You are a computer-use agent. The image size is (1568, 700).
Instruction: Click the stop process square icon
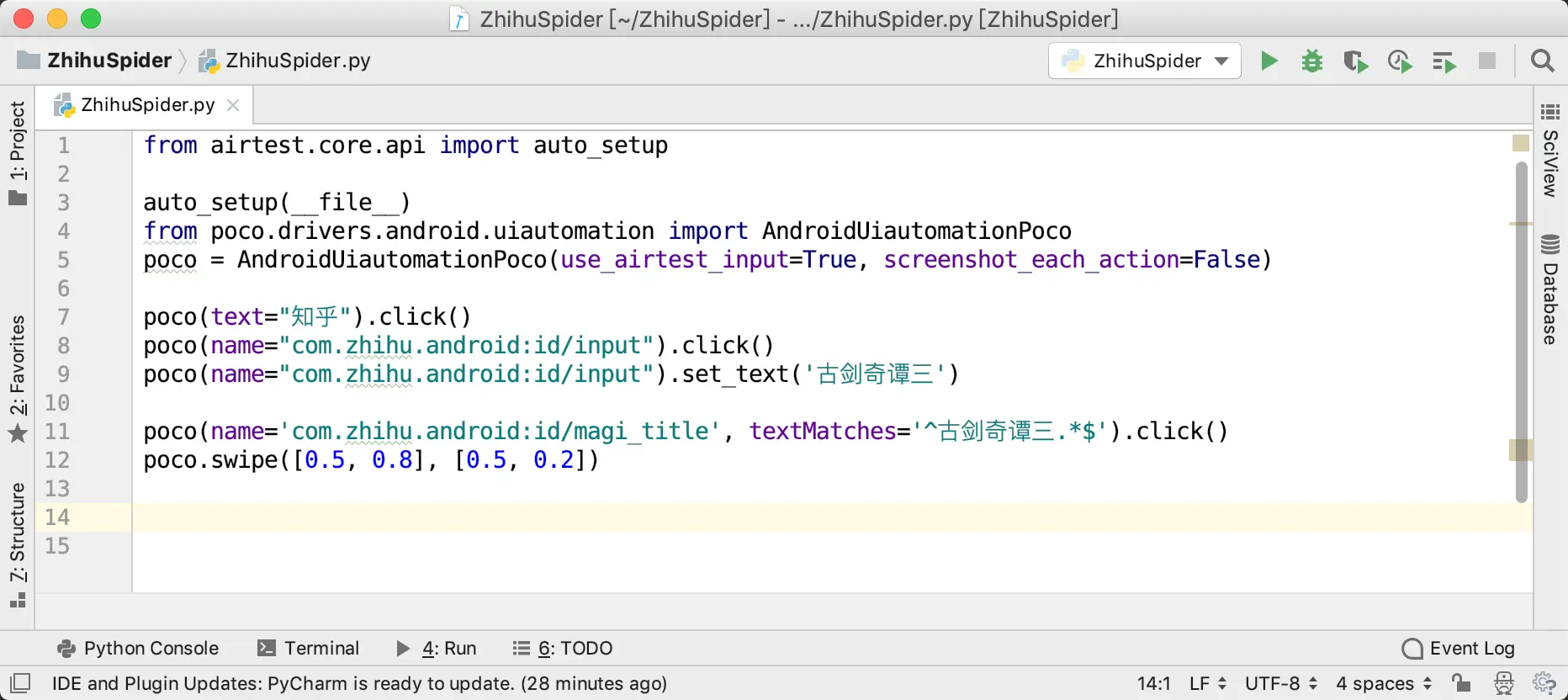coord(1487,61)
